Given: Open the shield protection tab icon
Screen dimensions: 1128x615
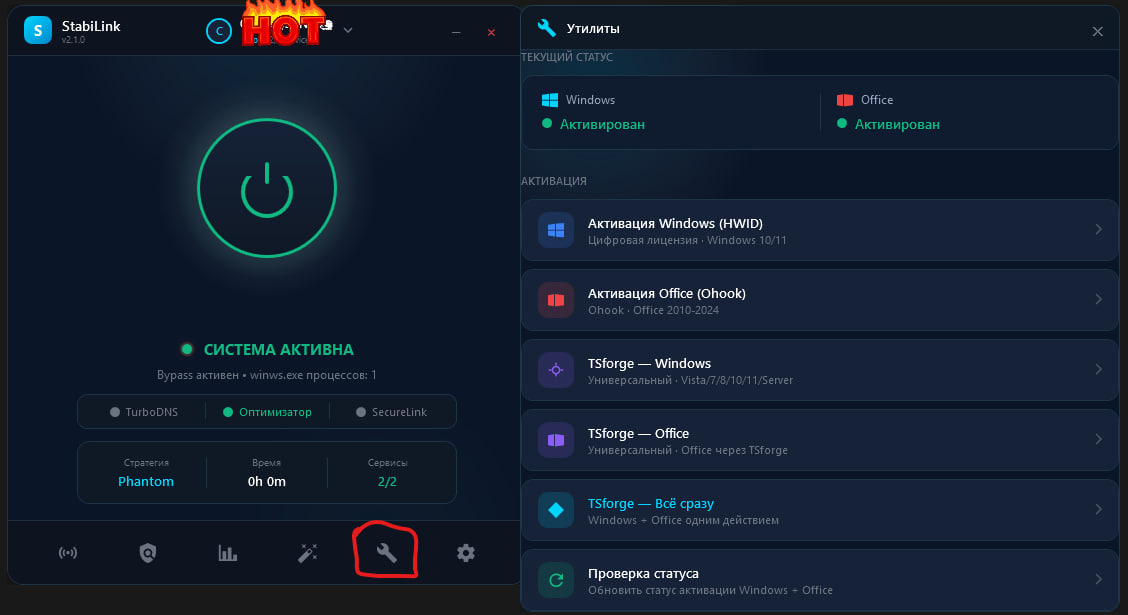Looking at the screenshot, I should point(147,553).
